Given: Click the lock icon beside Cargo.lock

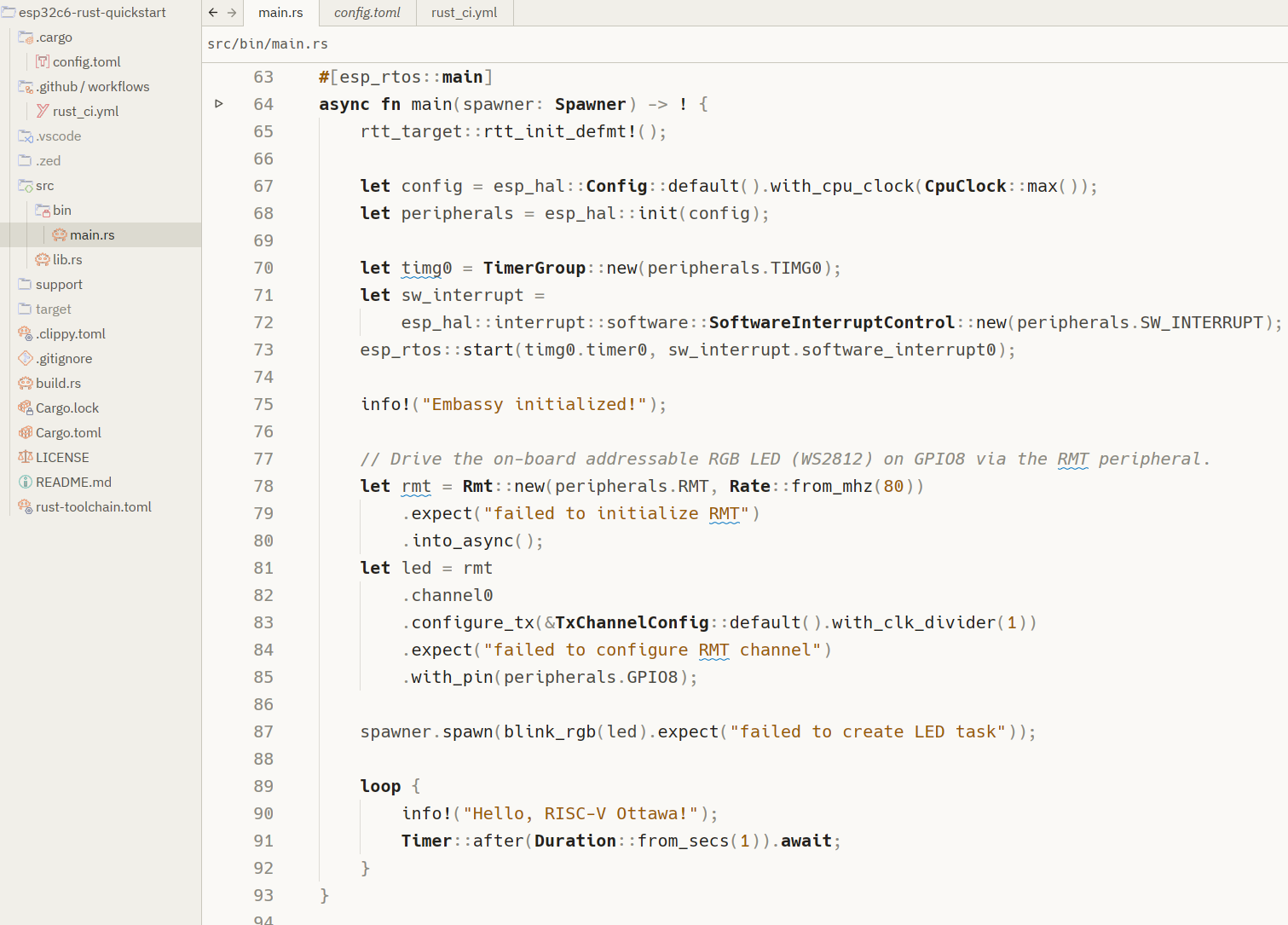Looking at the screenshot, I should (x=26, y=408).
